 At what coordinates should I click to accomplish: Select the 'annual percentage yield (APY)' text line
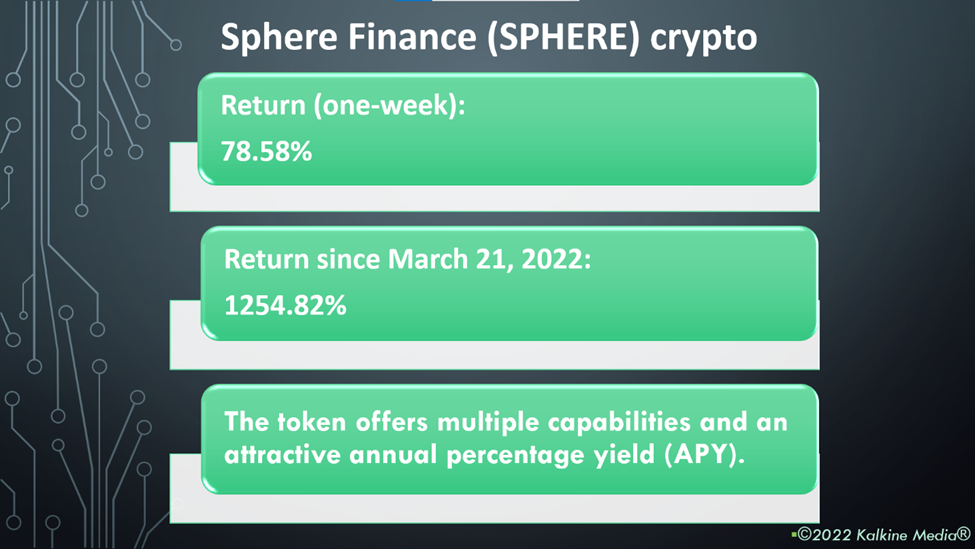tap(484, 455)
